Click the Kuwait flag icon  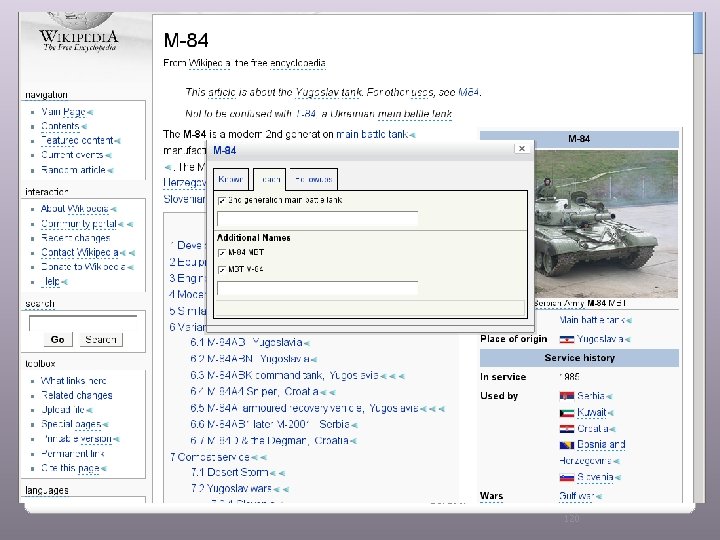567,412
